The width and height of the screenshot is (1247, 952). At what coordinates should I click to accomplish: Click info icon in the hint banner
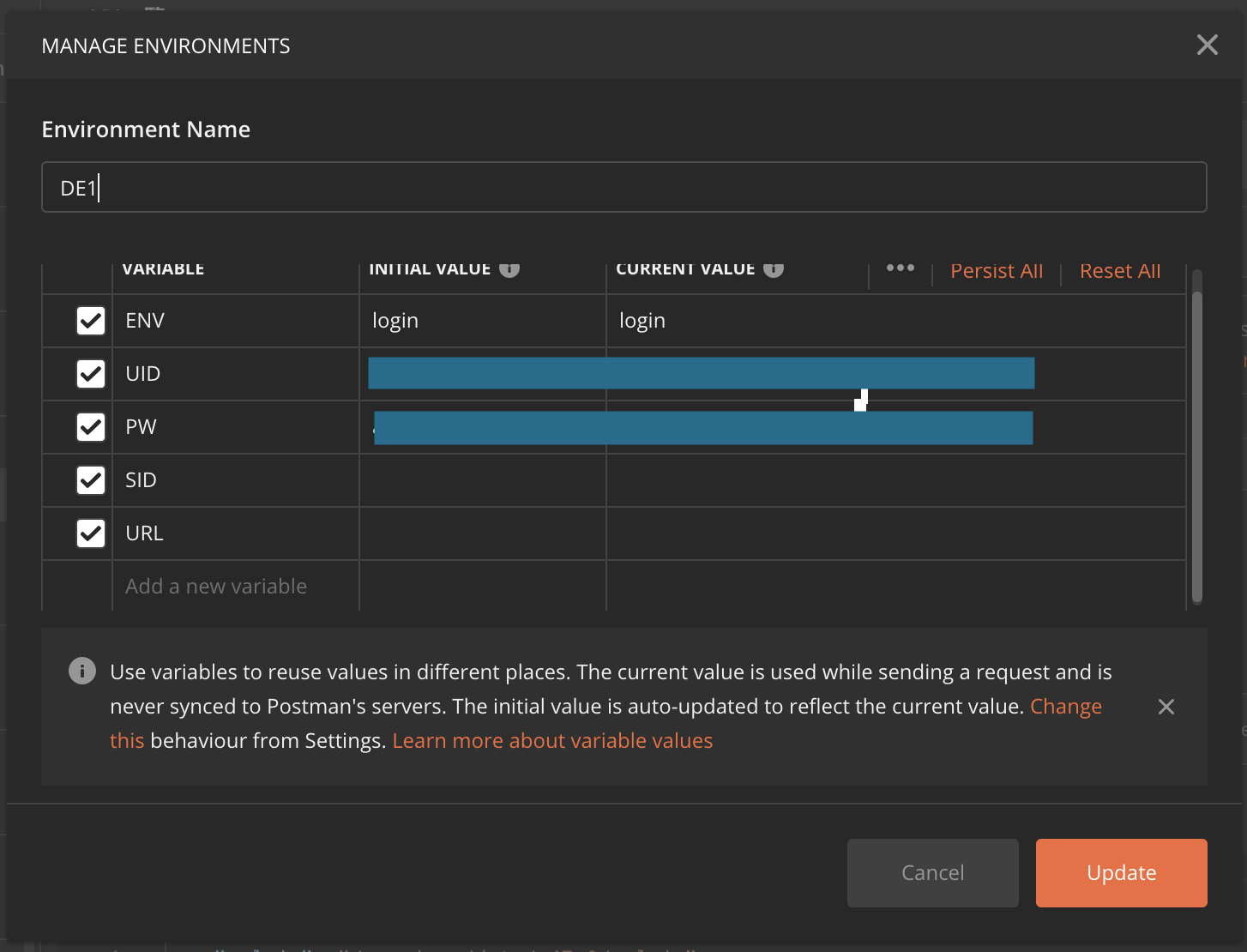click(82, 671)
